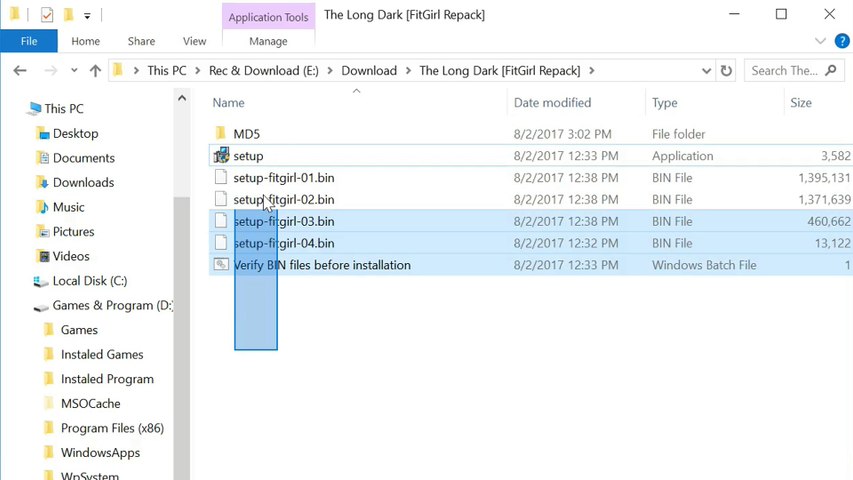Switch to the View ribbon tab
Screen dimensions: 853x480
tap(194, 41)
